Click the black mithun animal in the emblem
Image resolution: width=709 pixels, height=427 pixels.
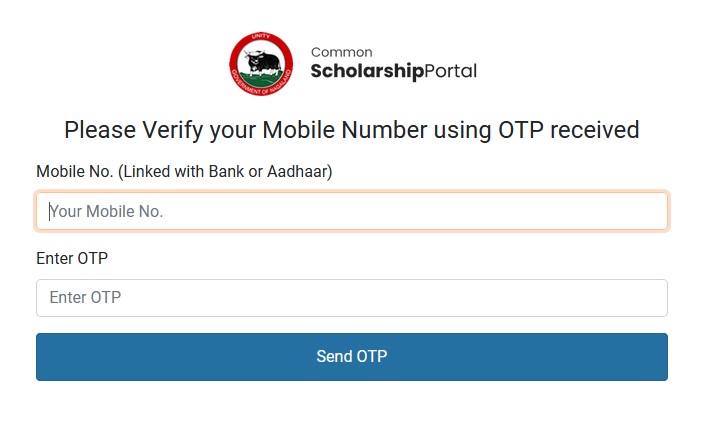[x=261, y=62]
